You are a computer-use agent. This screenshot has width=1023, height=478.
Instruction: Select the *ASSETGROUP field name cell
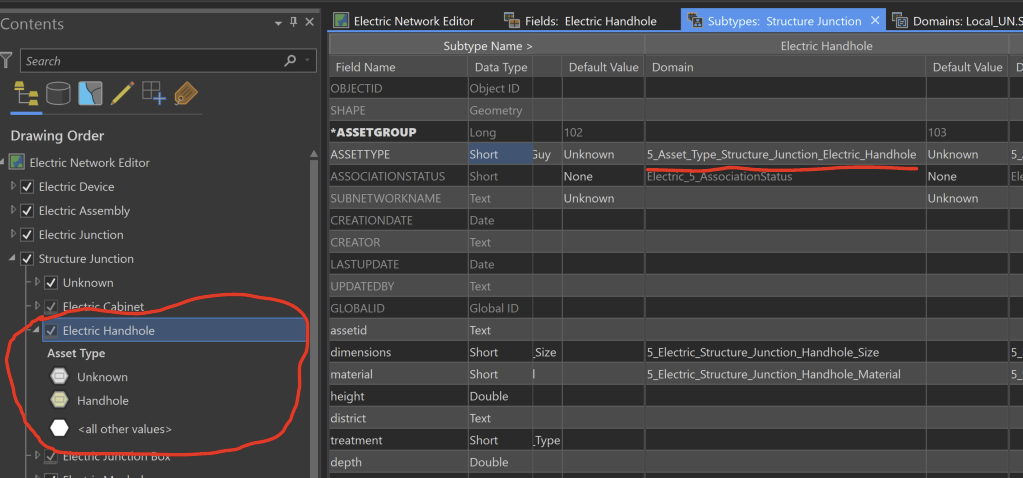(x=398, y=132)
